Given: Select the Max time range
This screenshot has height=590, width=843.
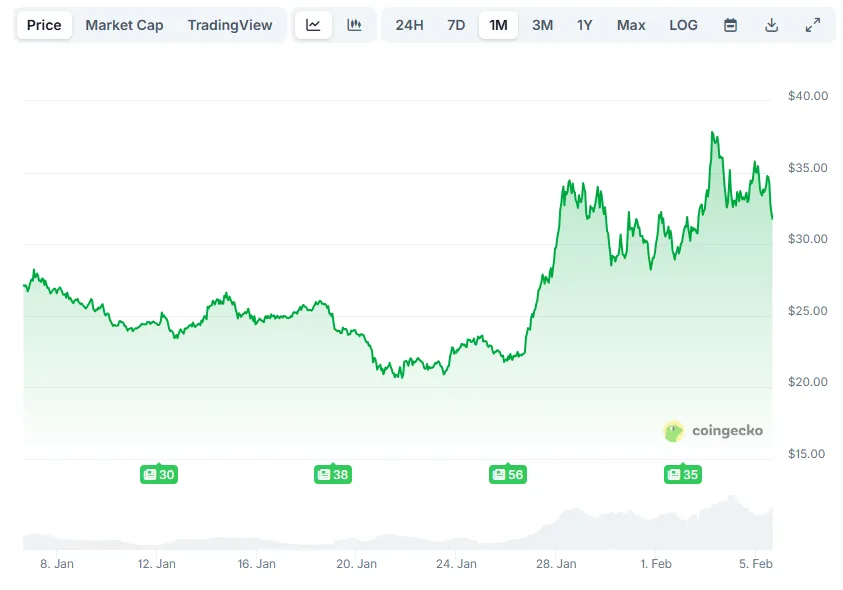Looking at the screenshot, I should 630,25.
